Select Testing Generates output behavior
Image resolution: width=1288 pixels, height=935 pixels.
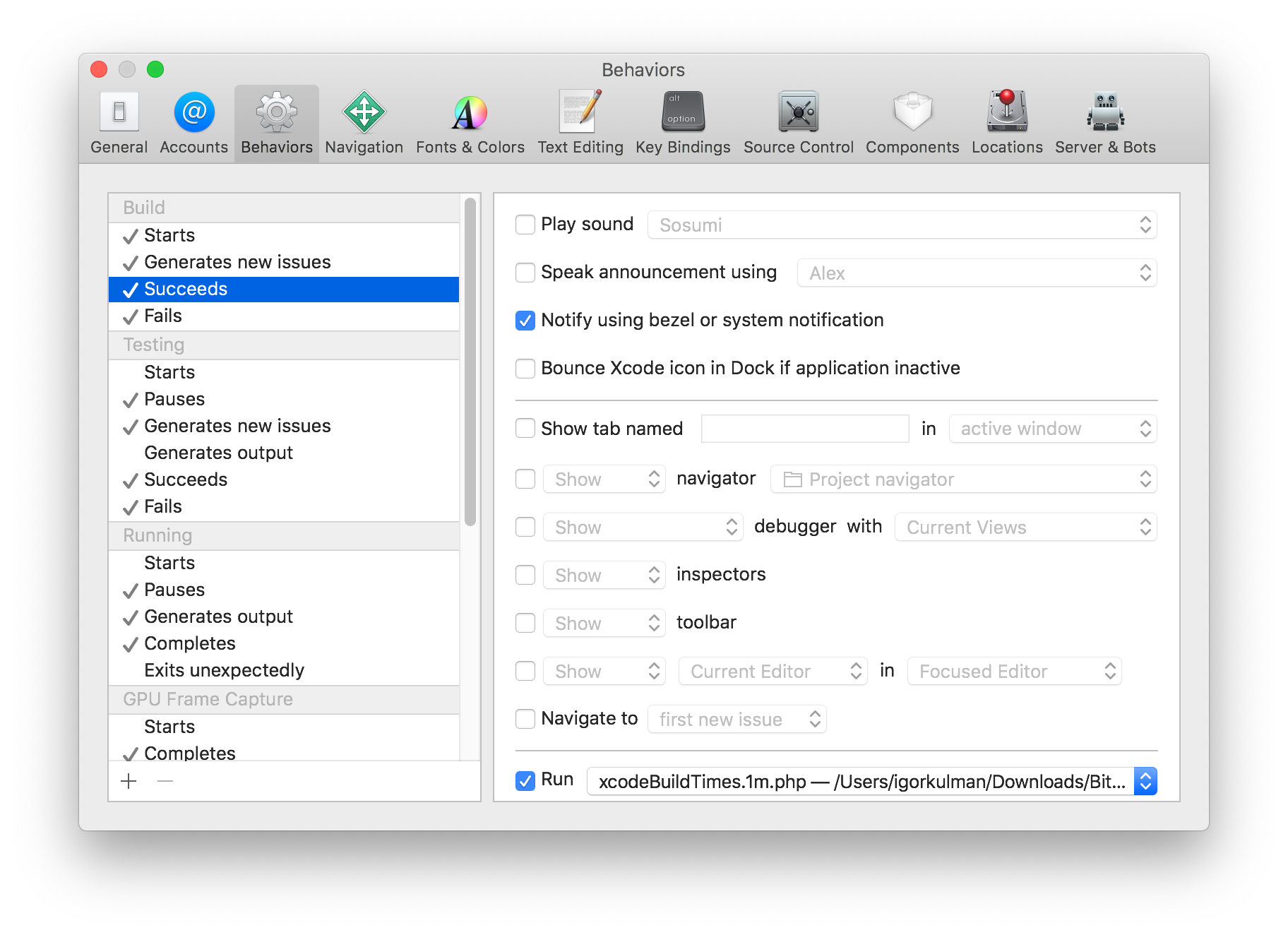pyautogui.click(x=284, y=453)
